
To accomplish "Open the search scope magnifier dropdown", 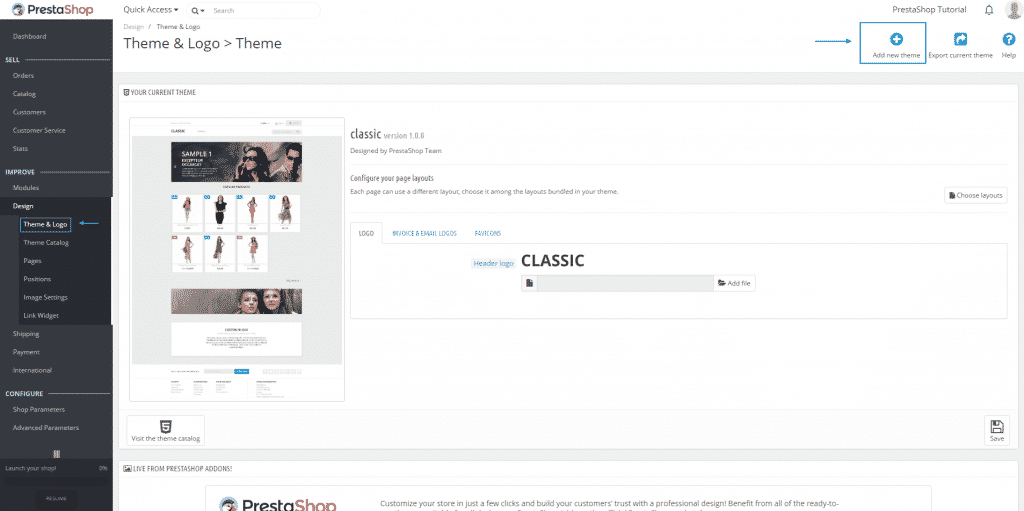I will [x=196, y=10].
